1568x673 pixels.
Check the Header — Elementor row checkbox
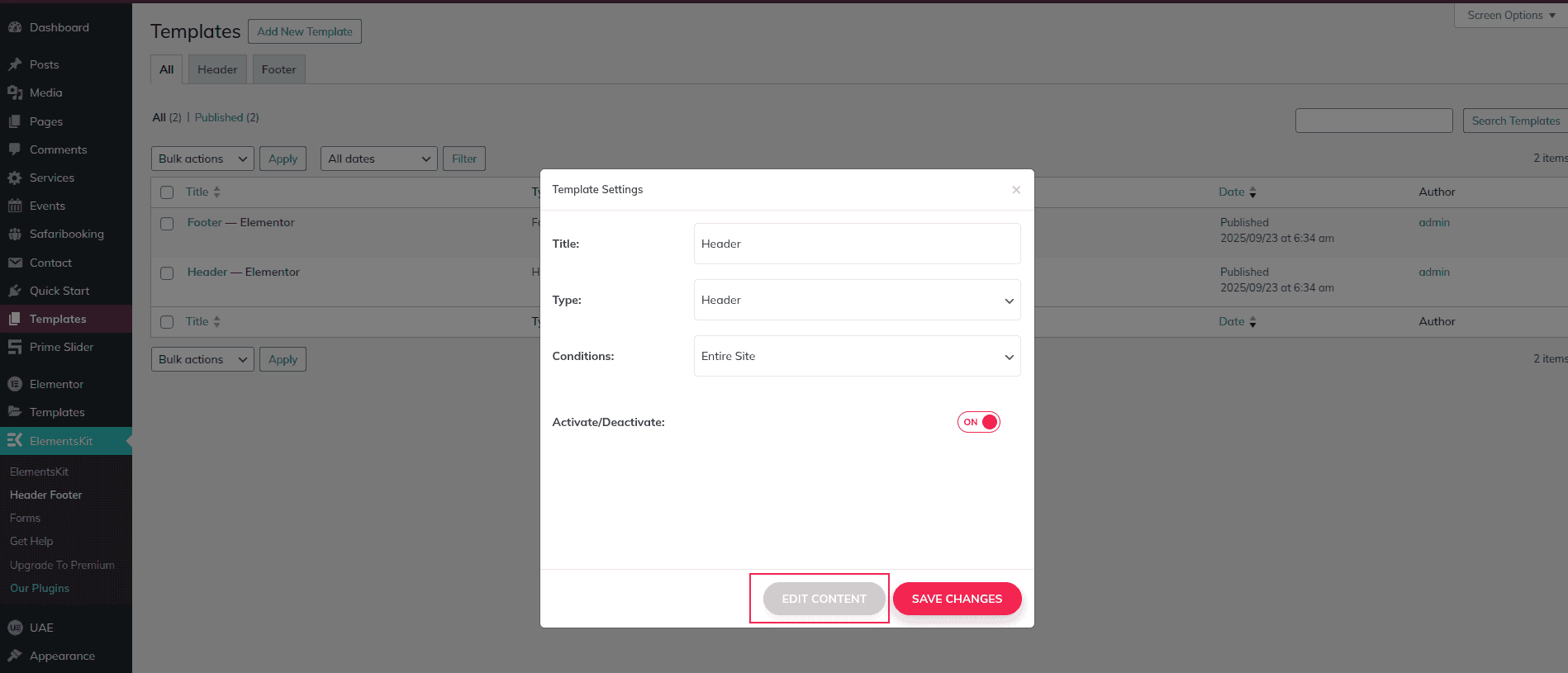(167, 273)
